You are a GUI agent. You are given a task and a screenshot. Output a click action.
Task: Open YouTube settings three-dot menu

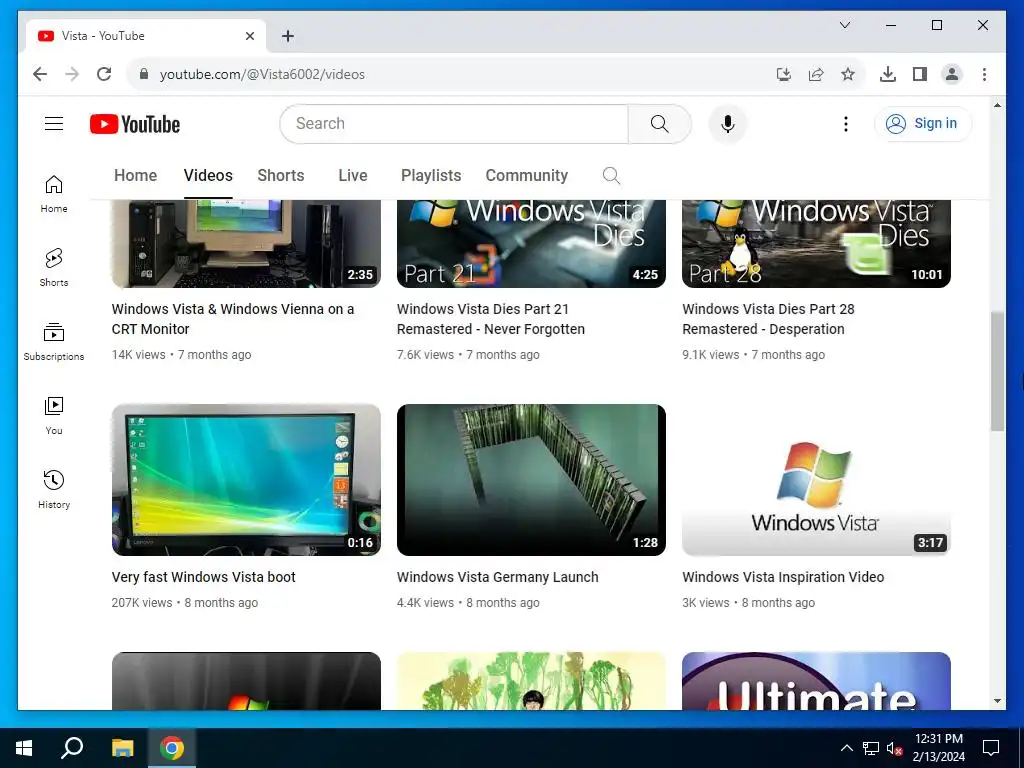point(846,123)
